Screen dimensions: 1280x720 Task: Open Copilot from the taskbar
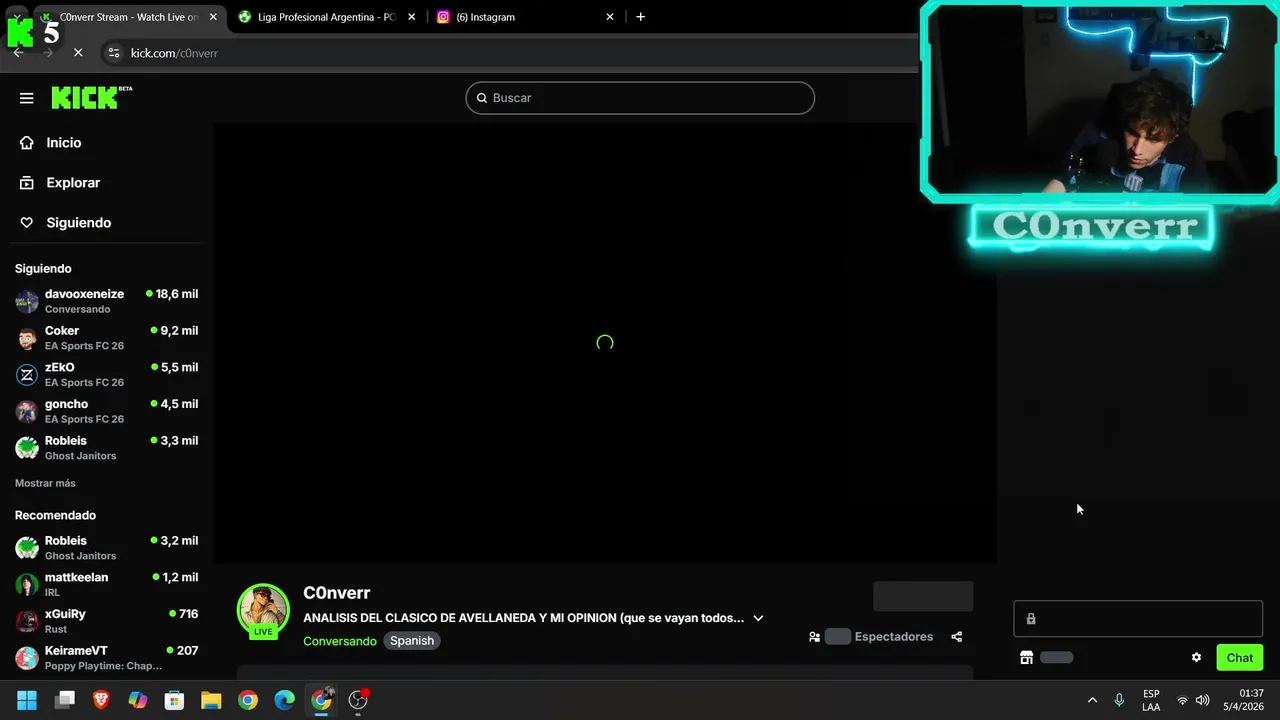coord(138,700)
